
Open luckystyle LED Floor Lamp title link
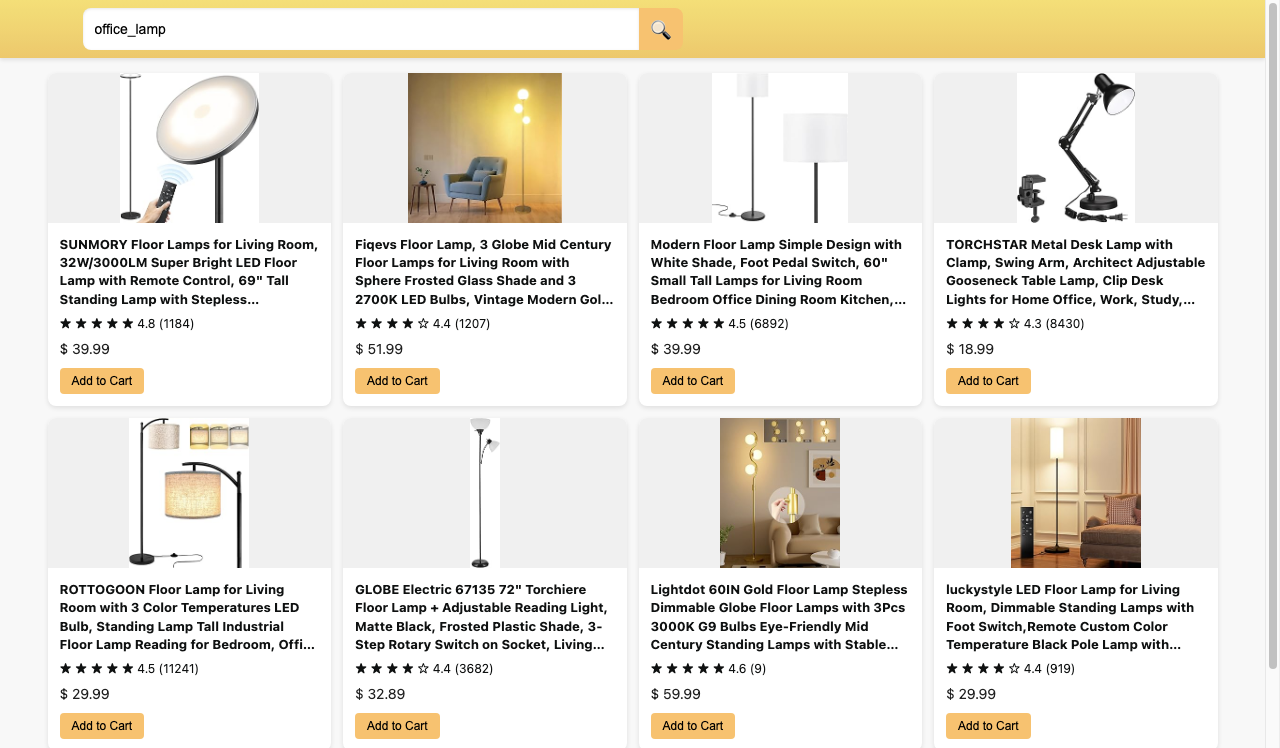[1075, 617]
